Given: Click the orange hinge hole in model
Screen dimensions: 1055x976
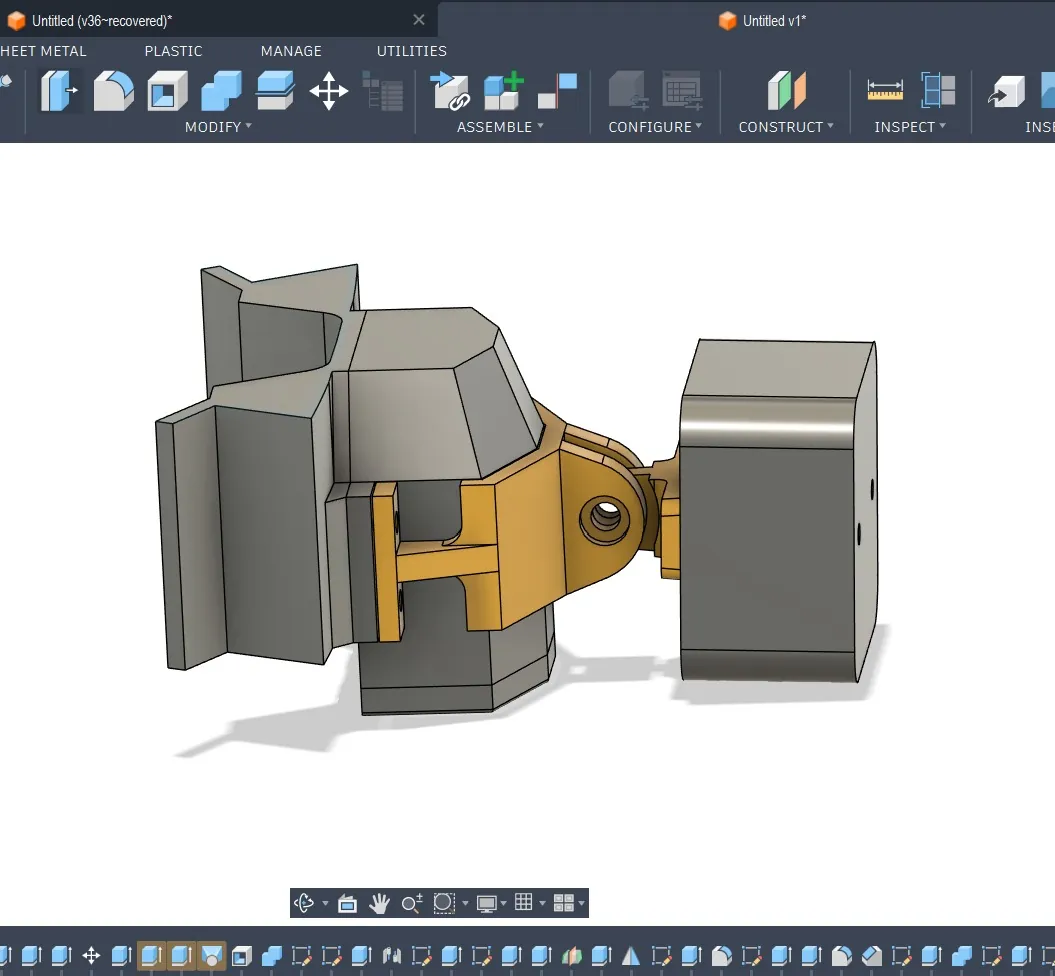Looking at the screenshot, I should [604, 518].
